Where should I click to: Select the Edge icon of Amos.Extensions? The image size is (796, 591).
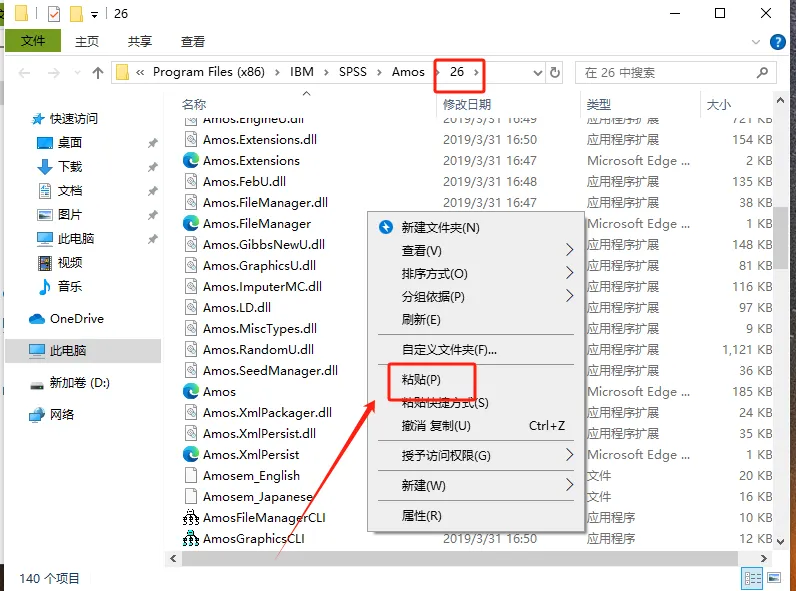[x=191, y=160]
